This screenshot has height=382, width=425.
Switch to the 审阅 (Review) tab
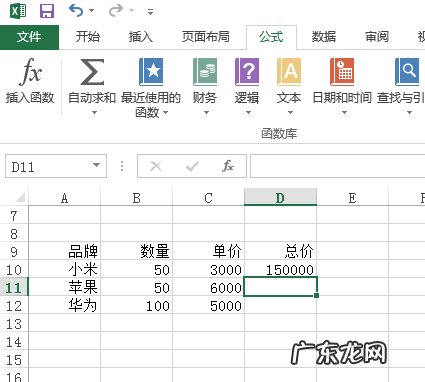[x=377, y=36]
